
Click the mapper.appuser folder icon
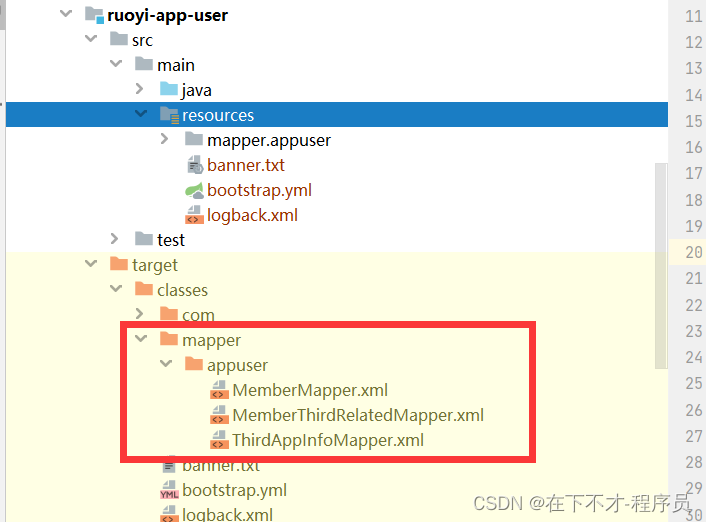[194, 139]
